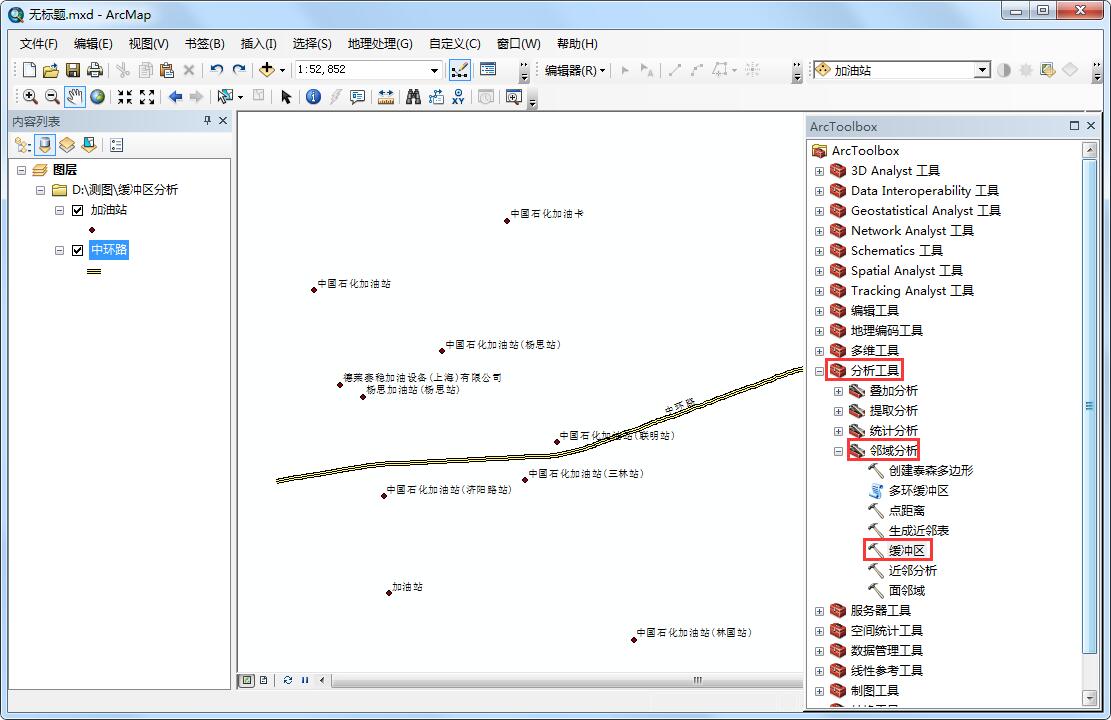Save the map with the floppy disk icon
This screenshot has width=1111, height=720.
click(72, 69)
